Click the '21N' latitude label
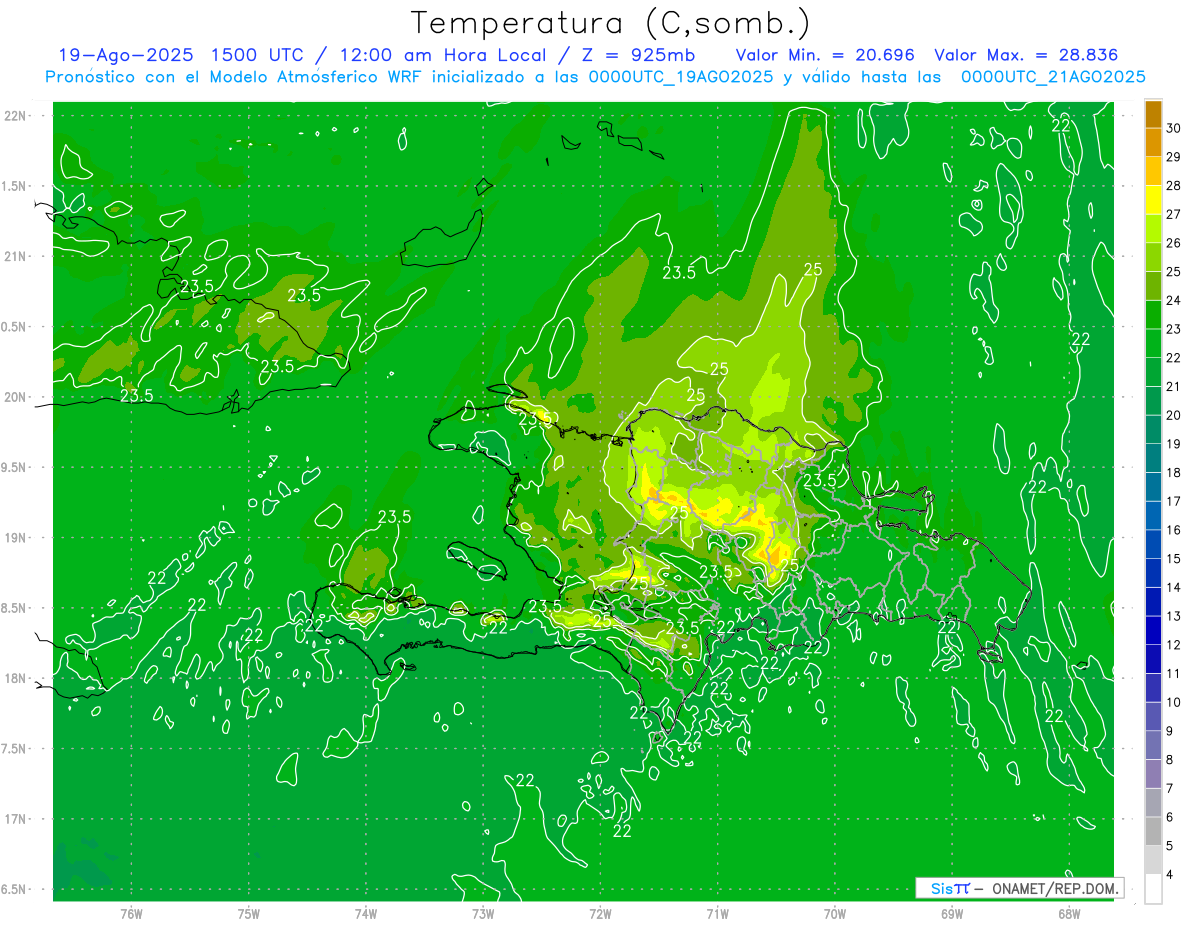This screenshot has width=1200, height=927. click(15, 257)
